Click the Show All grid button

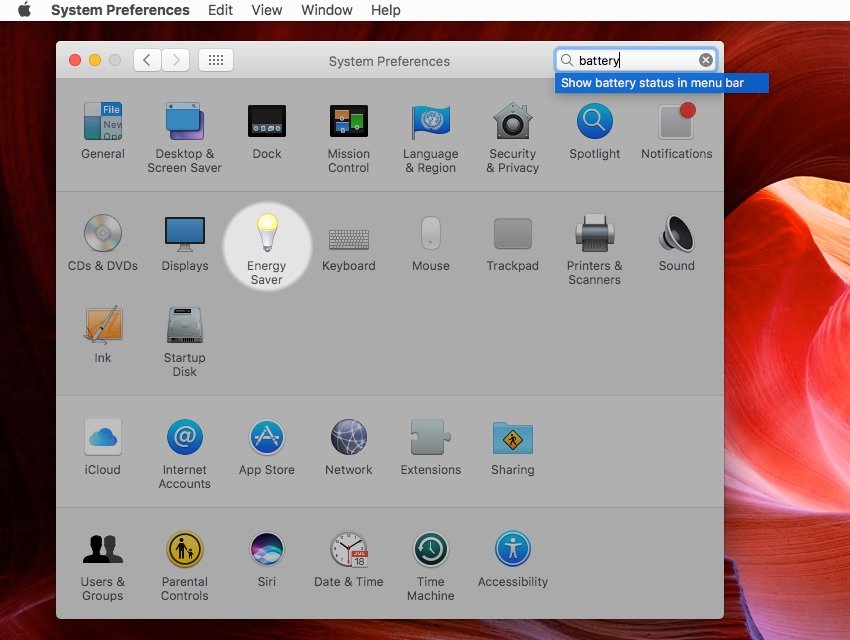(x=216, y=60)
